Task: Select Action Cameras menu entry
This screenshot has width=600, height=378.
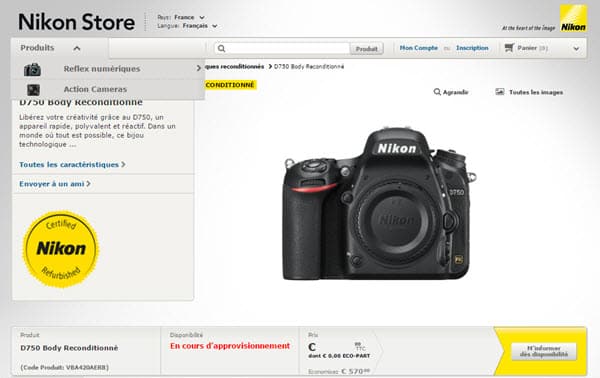Action: pyautogui.click(x=95, y=89)
